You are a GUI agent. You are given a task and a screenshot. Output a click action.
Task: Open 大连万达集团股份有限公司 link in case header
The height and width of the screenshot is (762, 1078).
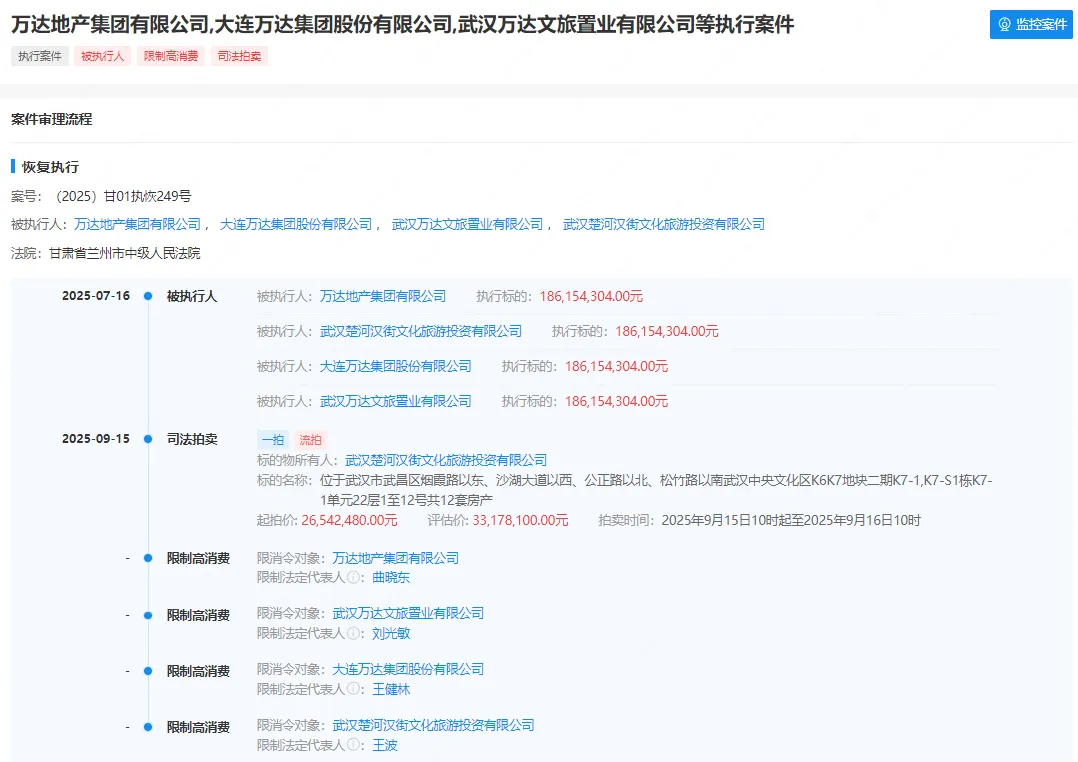(295, 224)
